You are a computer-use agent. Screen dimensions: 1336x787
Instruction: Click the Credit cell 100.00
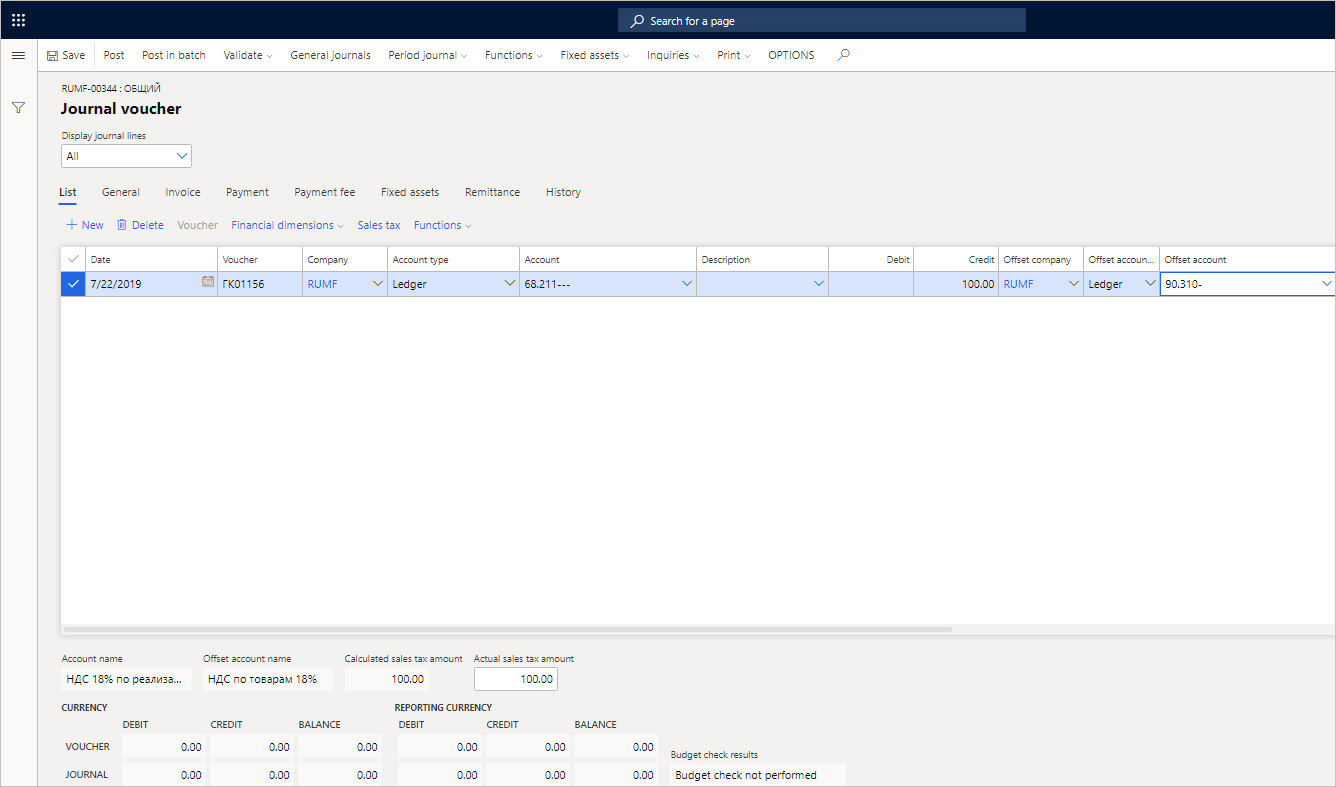tap(956, 284)
